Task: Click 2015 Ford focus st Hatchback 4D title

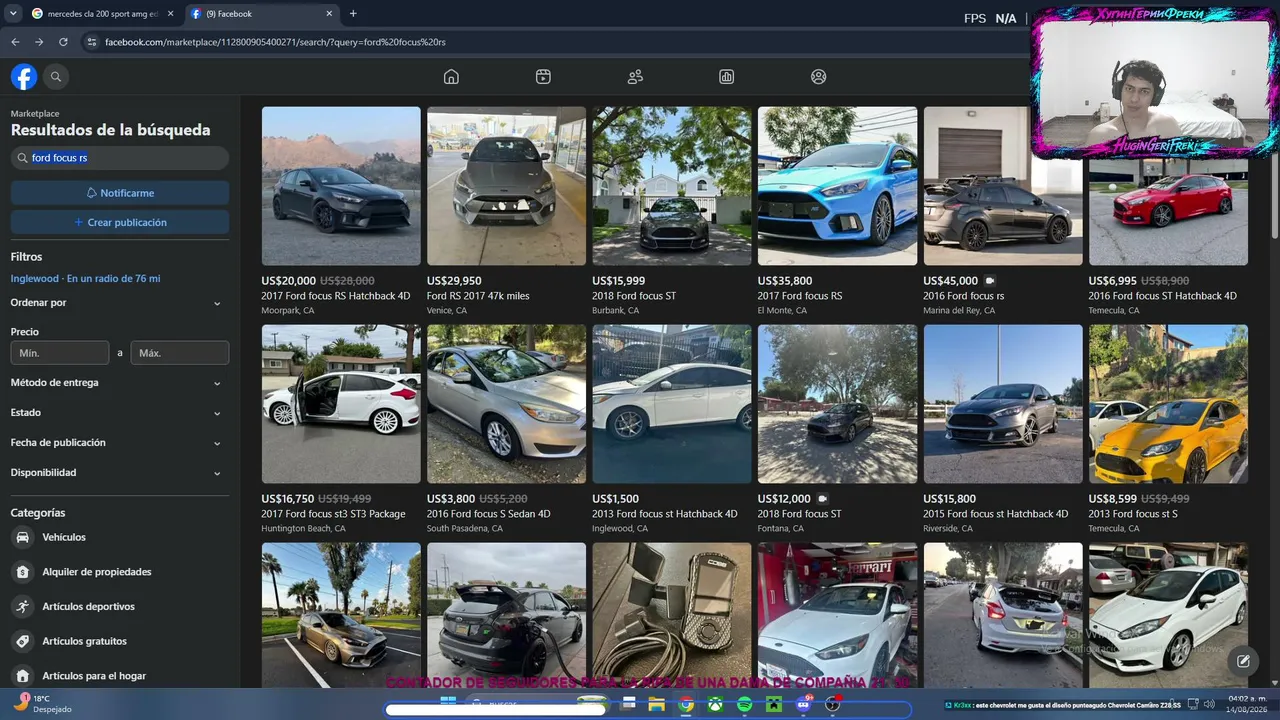Action: (996, 514)
